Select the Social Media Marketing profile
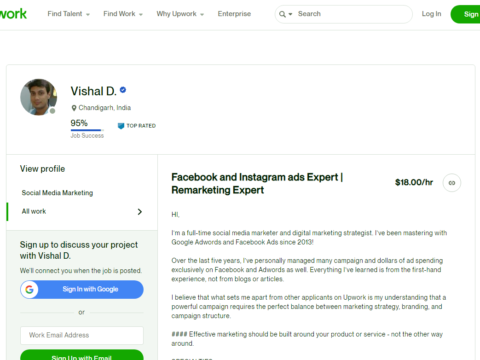The height and width of the screenshot is (360, 480). (57, 193)
